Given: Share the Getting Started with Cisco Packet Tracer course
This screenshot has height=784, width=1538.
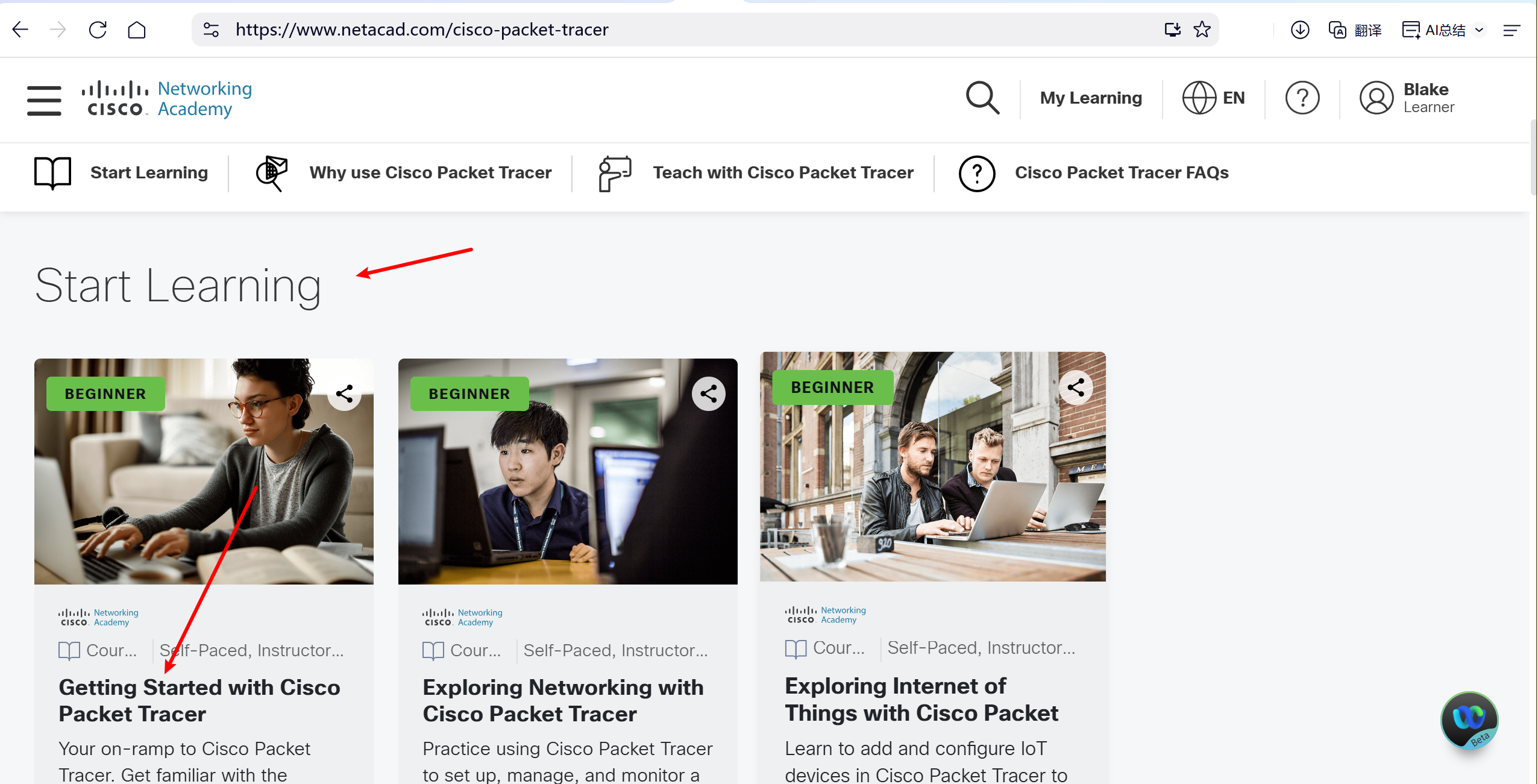Looking at the screenshot, I should click(344, 394).
